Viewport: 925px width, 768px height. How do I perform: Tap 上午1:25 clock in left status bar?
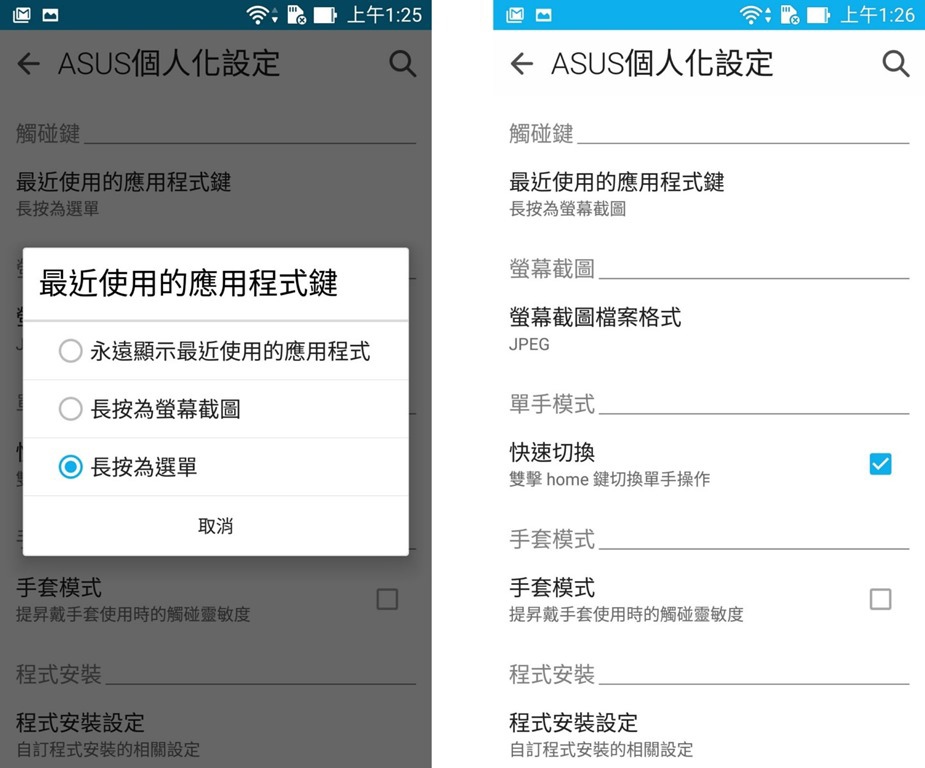pos(384,15)
